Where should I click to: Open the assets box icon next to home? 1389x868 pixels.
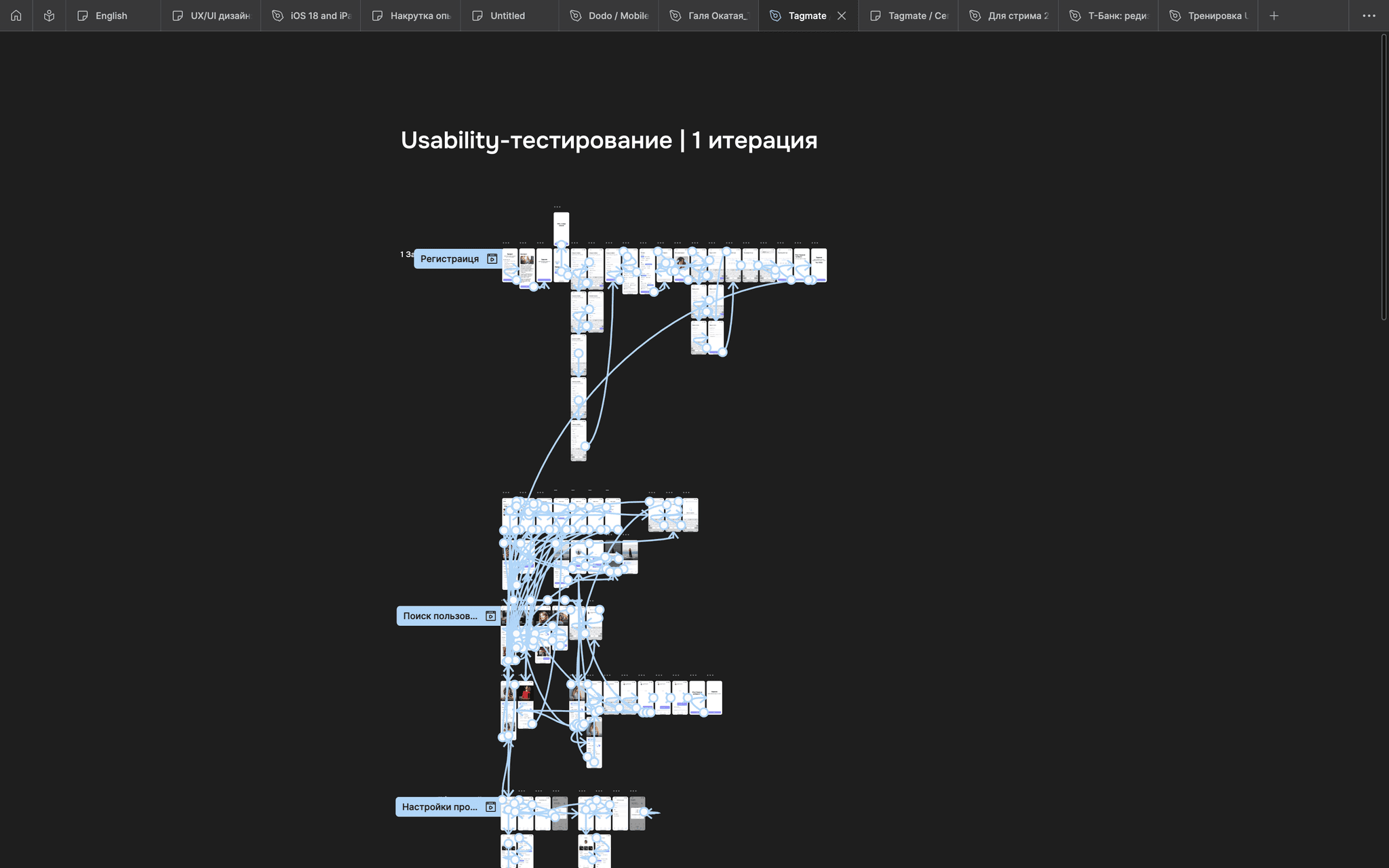[x=49, y=16]
